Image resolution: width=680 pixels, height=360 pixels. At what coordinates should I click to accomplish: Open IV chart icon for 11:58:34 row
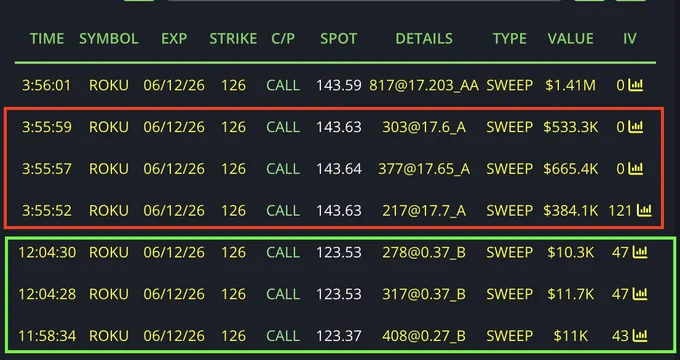(640, 336)
